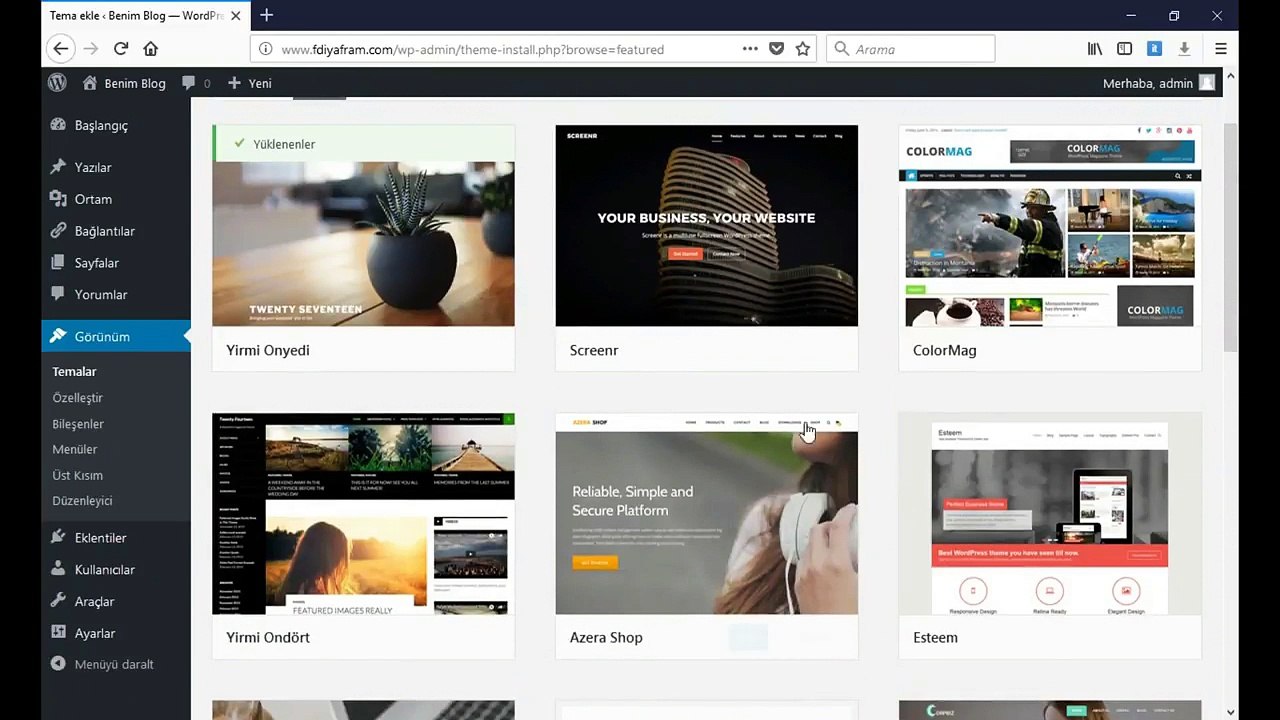1280x720 pixels.
Task: Open Firefox hamburger menu
Action: [1221, 49]
